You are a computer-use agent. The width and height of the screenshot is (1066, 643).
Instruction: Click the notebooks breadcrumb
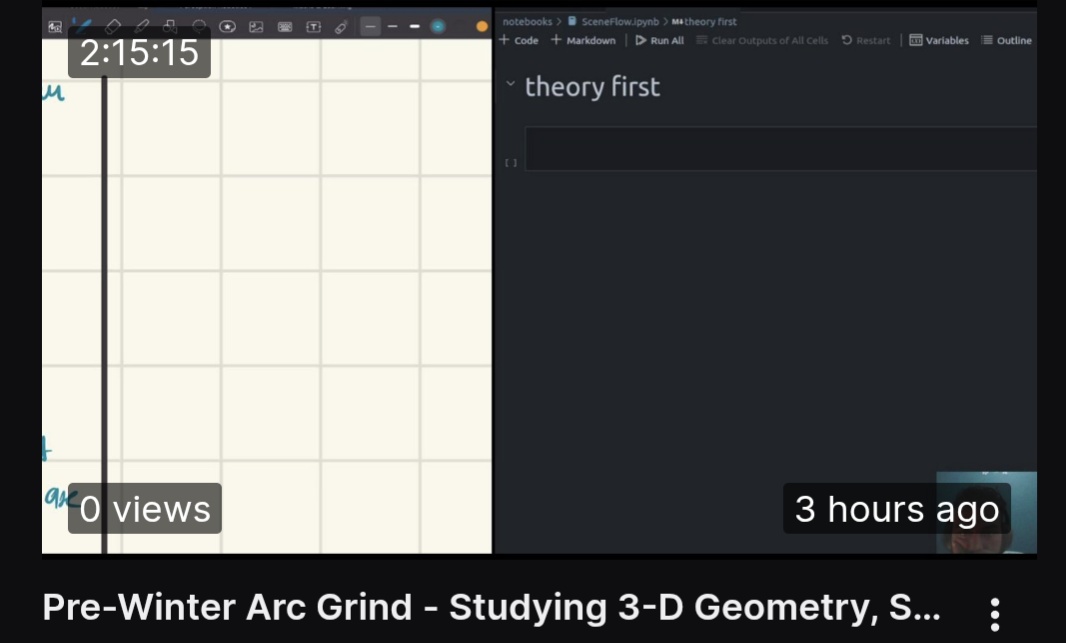527,22
